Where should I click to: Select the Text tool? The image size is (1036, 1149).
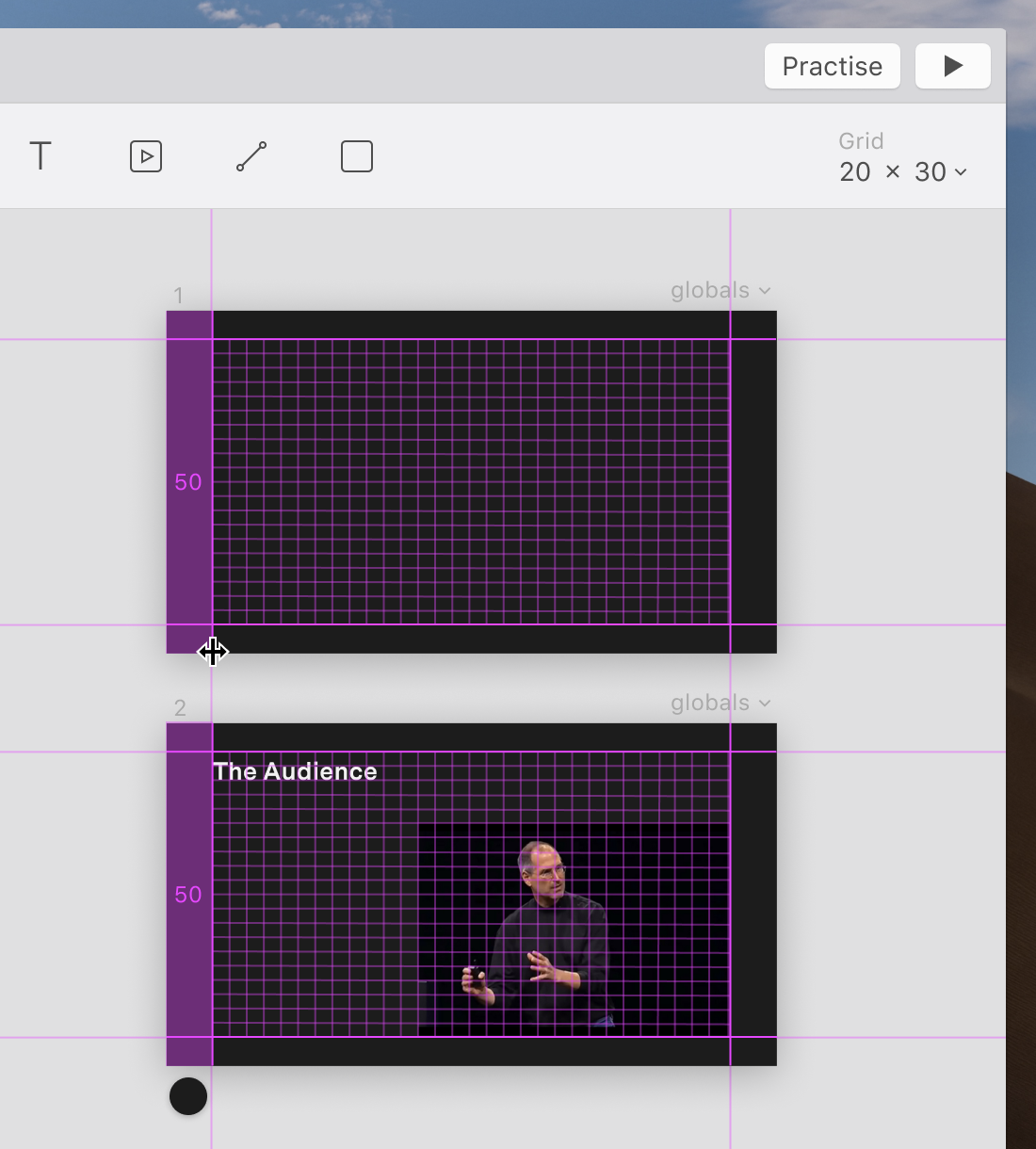(x=40, y=156)
